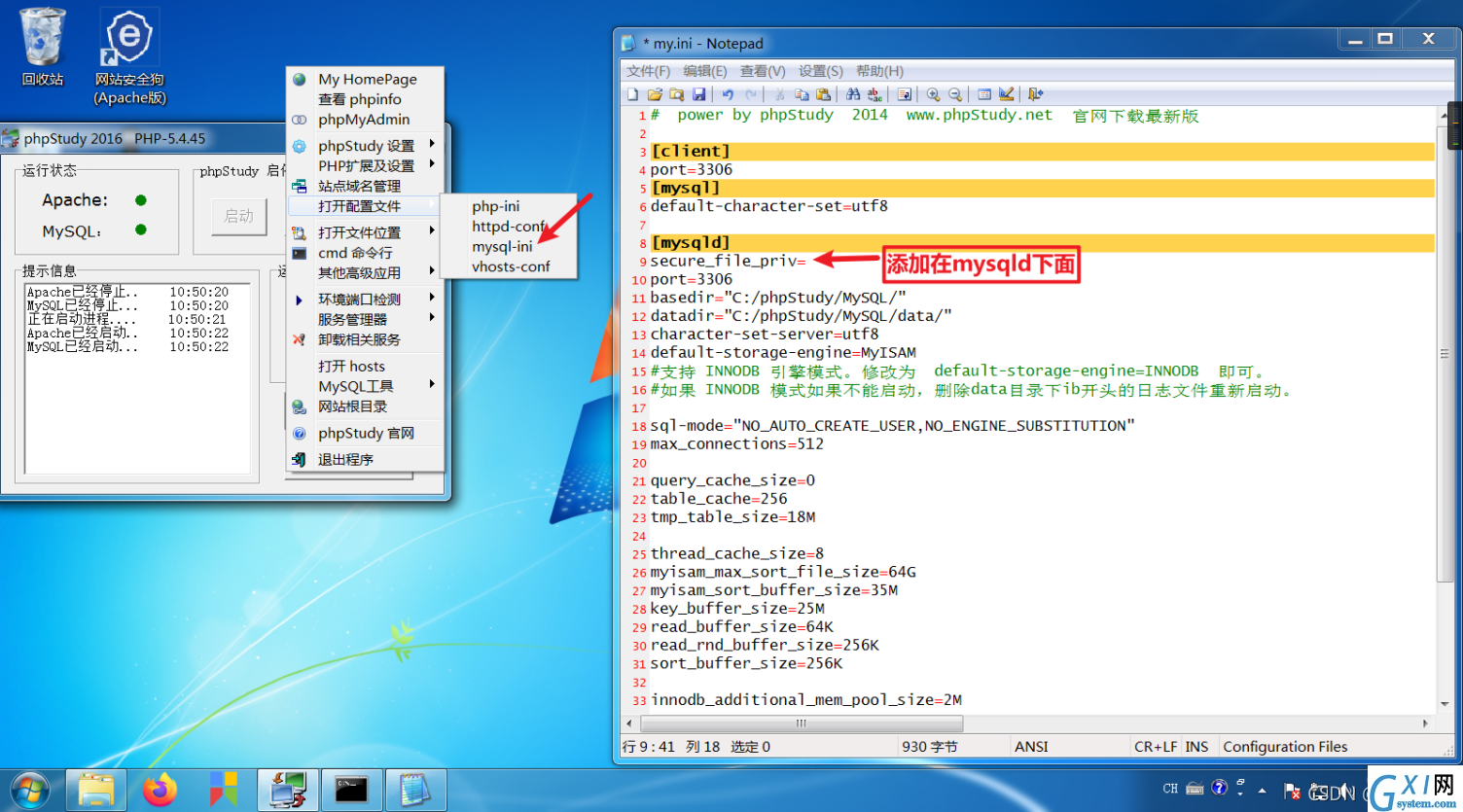The width and height of the screenshot is (1463, 812).
Task: Click the [mysqld] section header line
Action: (1042, 242)
